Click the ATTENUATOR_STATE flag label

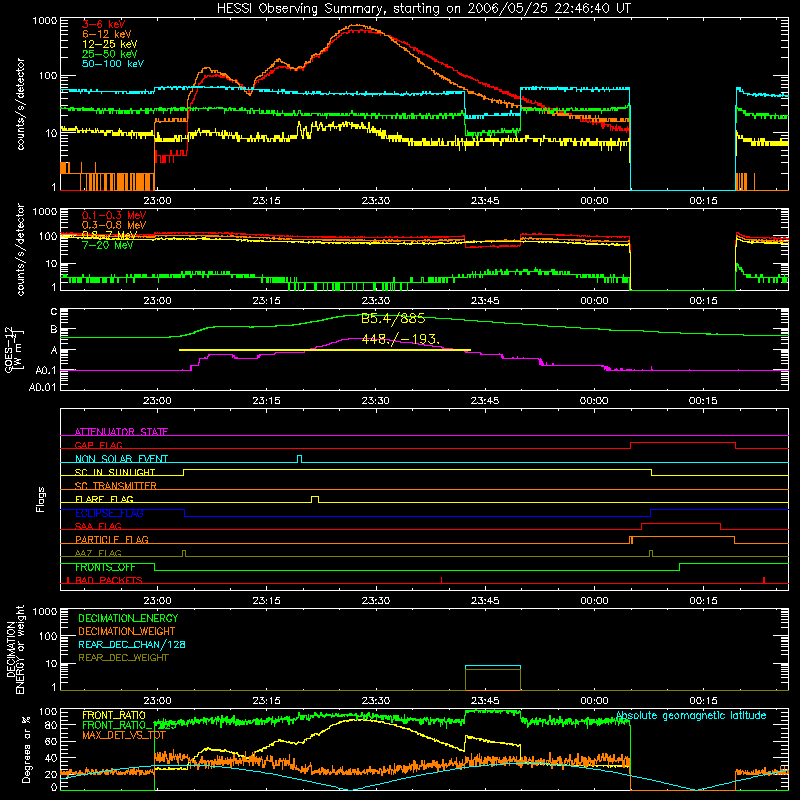pyautogui.click(x=121, y=432)
